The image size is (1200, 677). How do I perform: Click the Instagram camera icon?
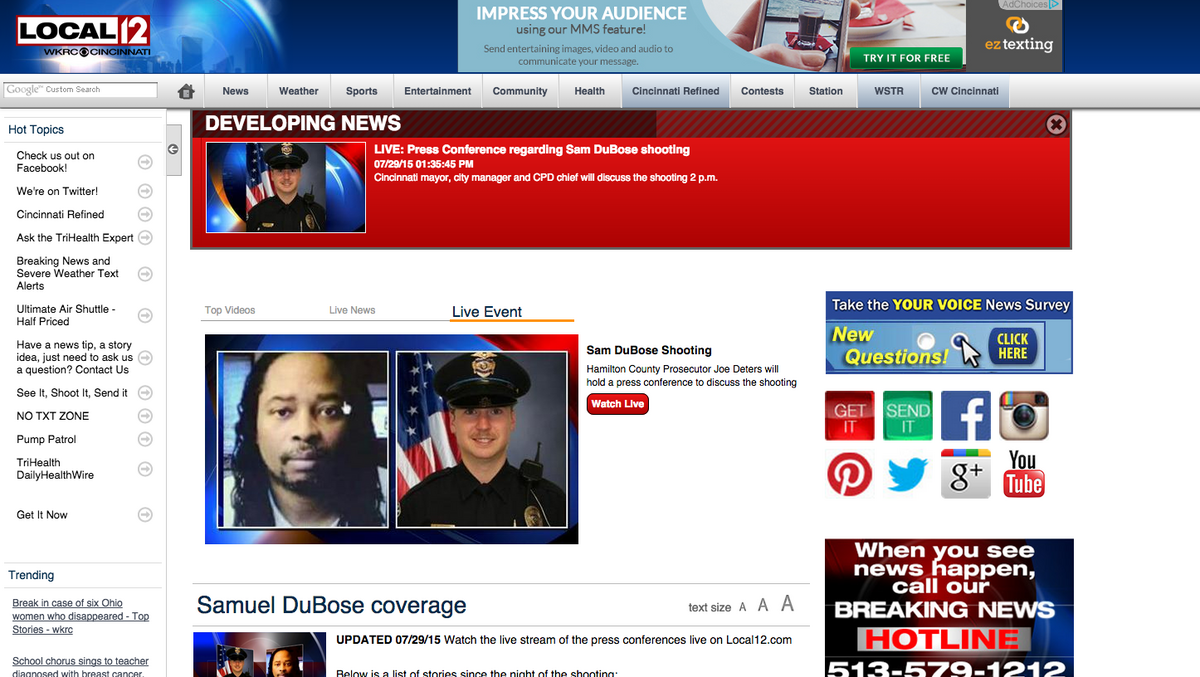(1023, 415)
